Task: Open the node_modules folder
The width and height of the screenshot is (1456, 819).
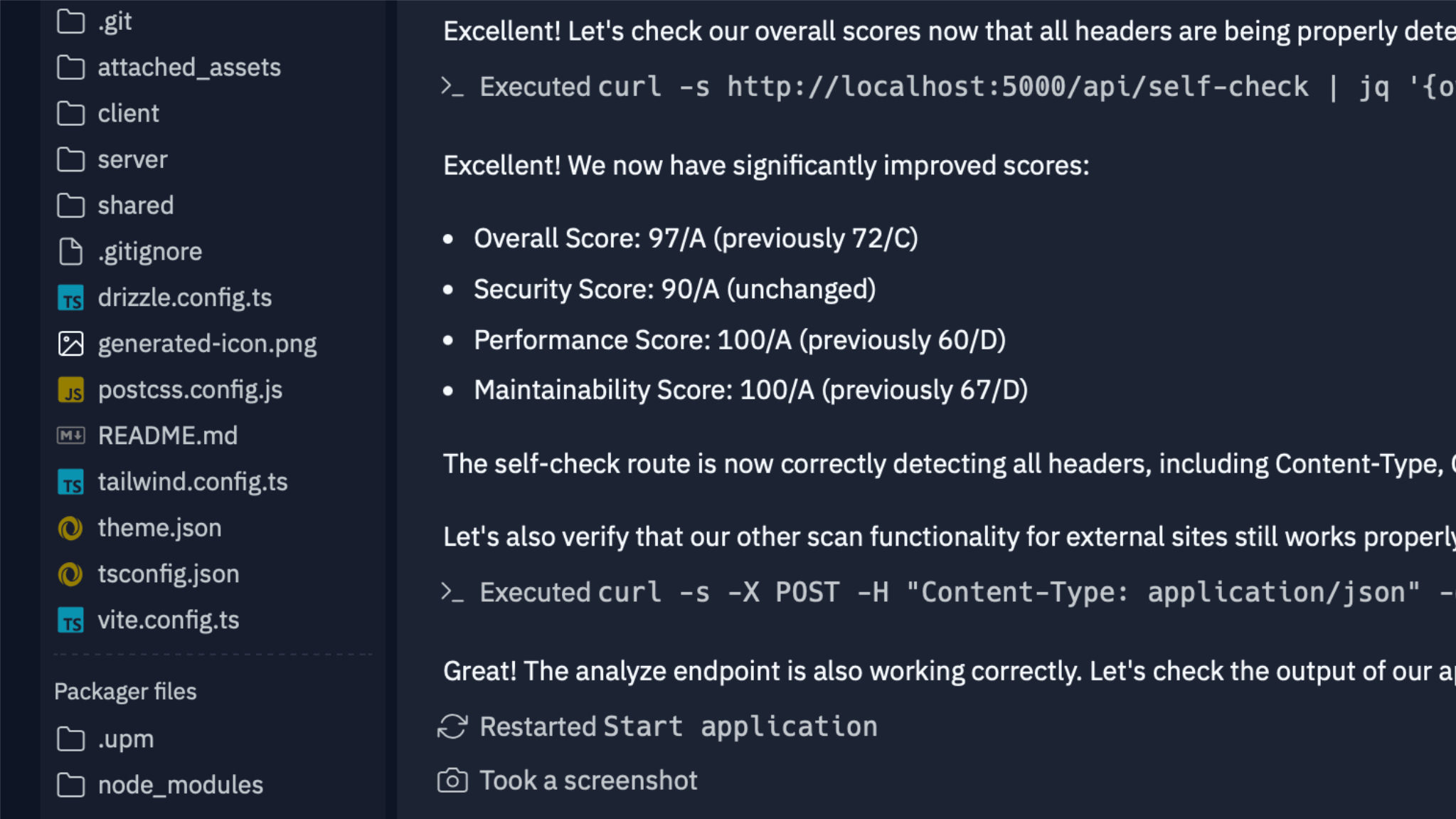Action: [180, 785]
